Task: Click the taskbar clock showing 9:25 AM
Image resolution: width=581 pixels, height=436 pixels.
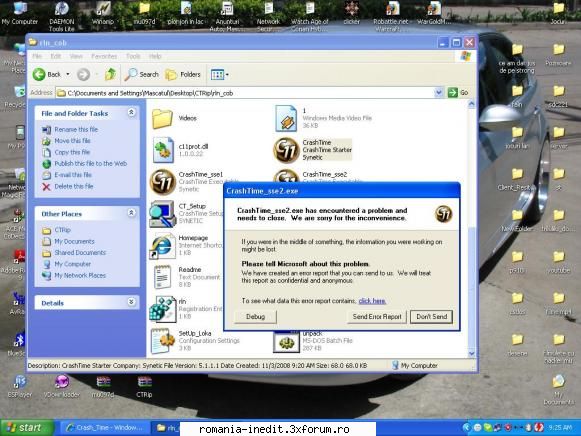Action: [560, 428]
